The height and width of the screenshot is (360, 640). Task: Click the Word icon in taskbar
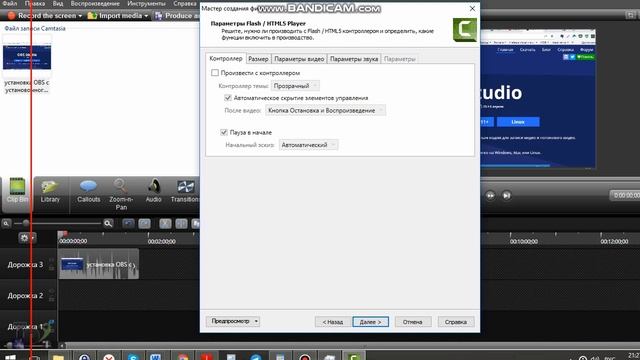156,356
